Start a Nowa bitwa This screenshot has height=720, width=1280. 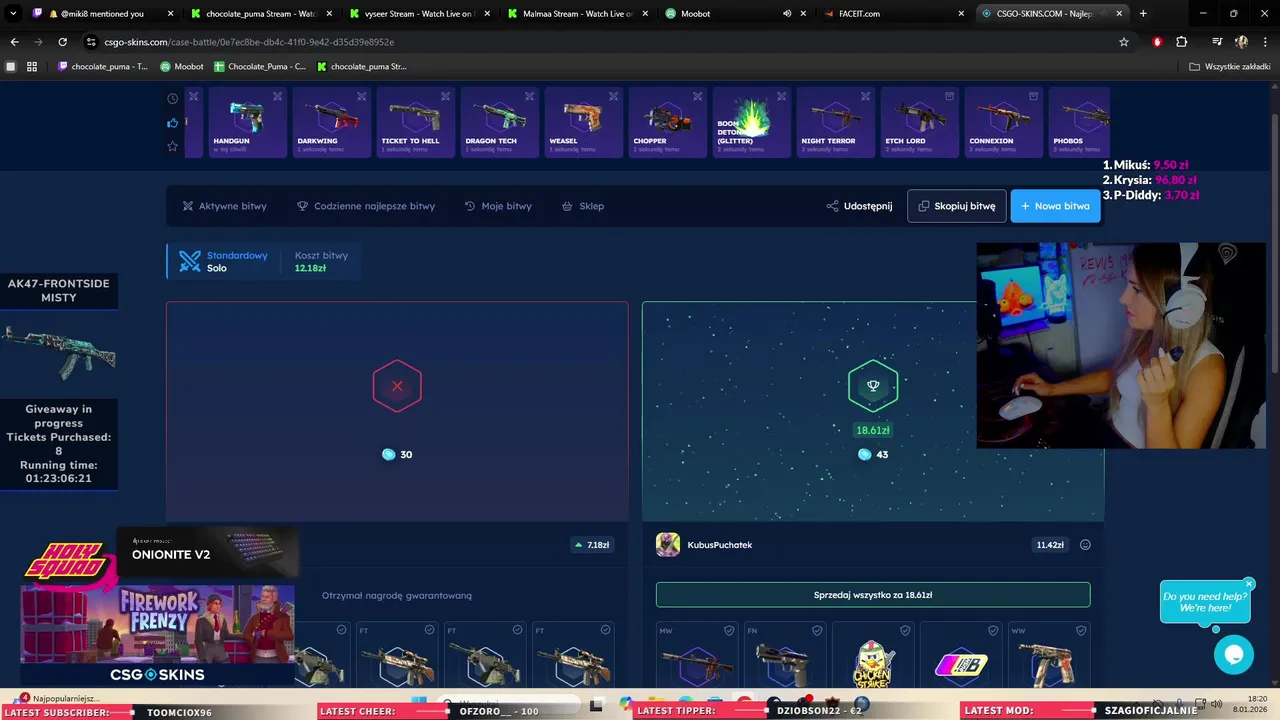coord(1055,206)
